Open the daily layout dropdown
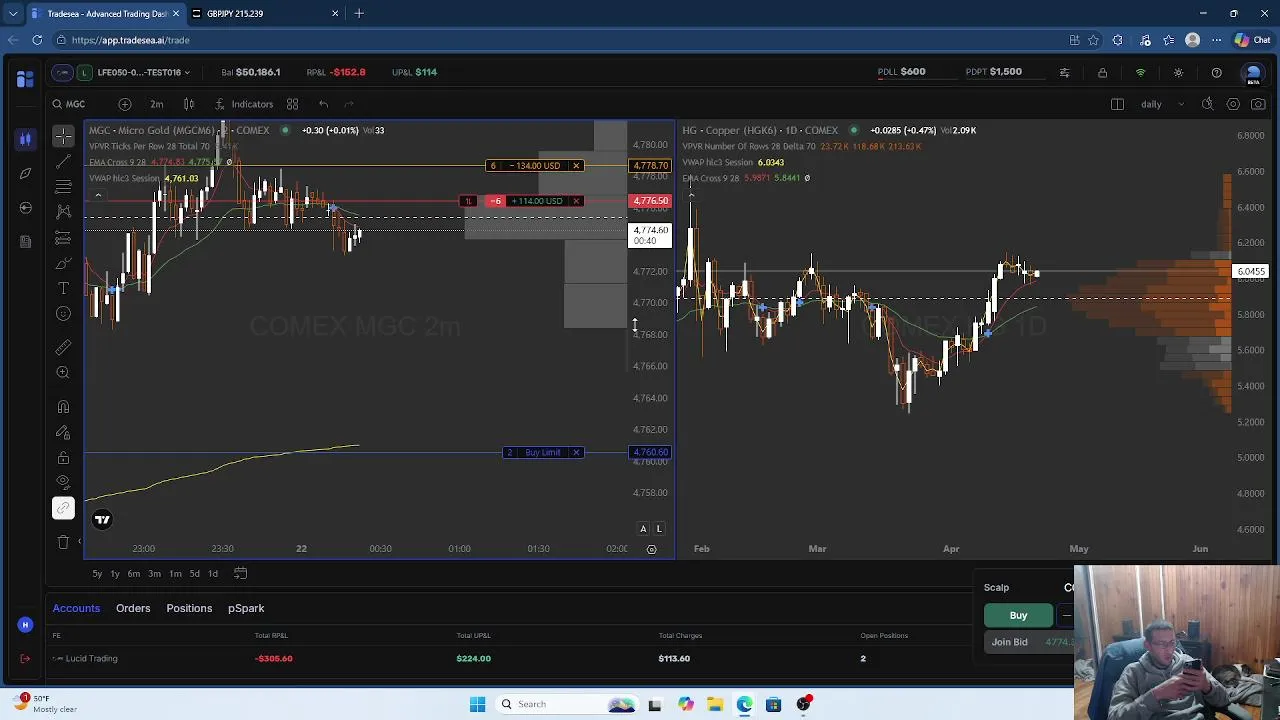Screen dimensions: 1280x720 1164,104
